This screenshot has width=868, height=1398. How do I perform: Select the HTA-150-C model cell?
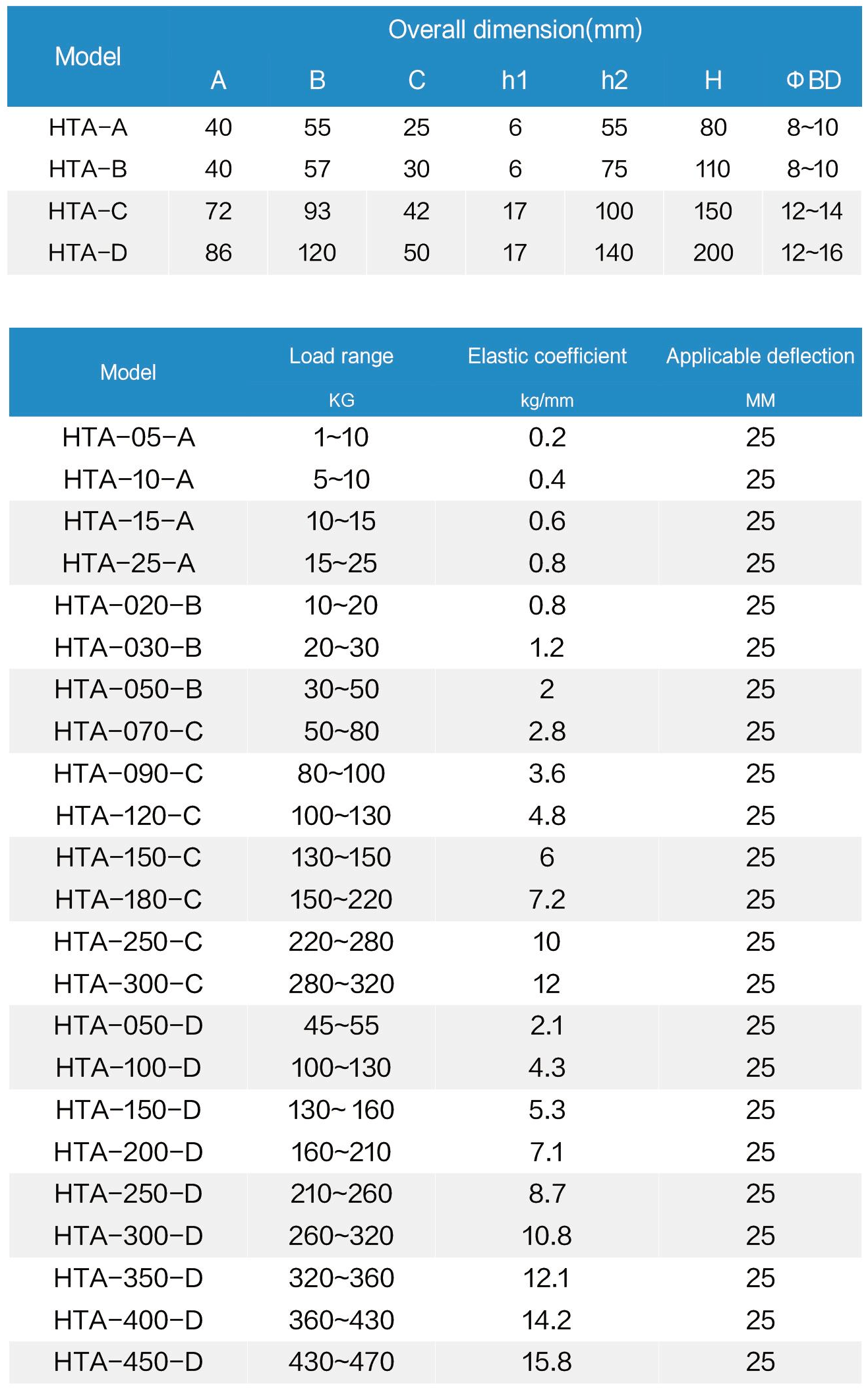pos(129,857)
